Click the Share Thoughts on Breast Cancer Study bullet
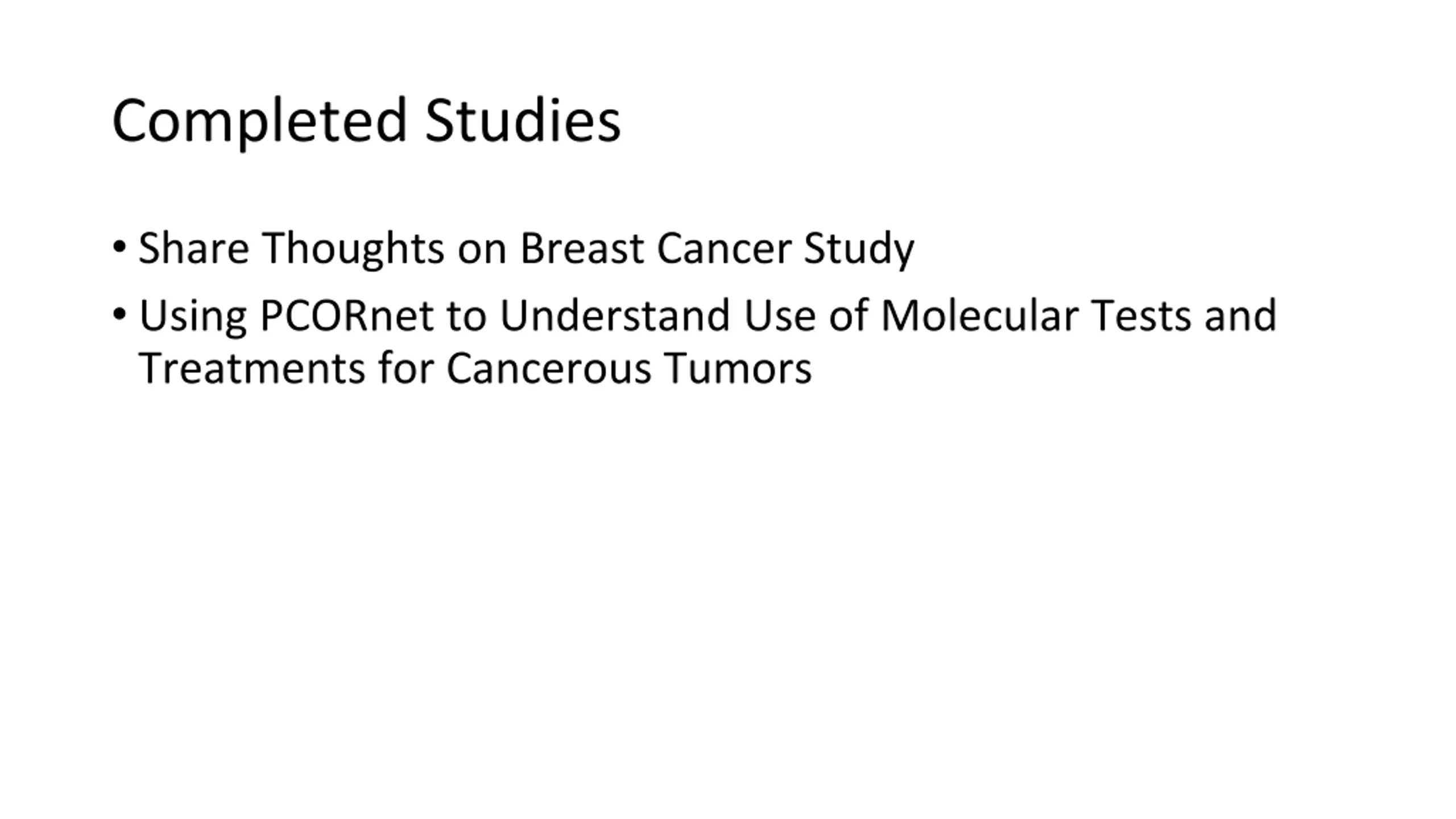The height and width of the screenshot is (819, 1456). [526, 249]
